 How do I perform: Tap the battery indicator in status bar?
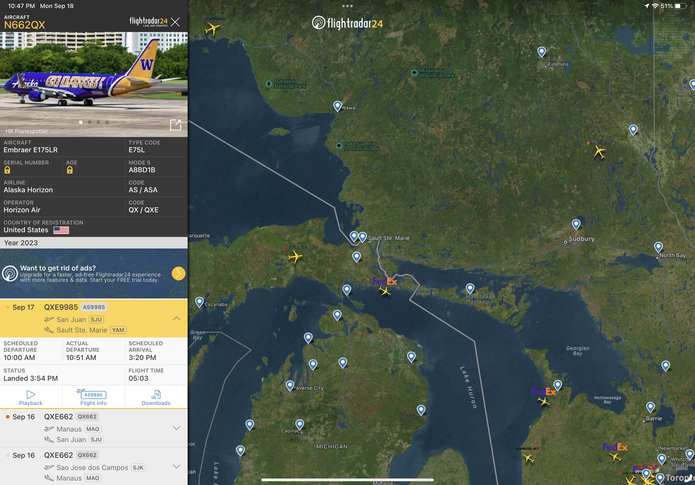[680, 6]
